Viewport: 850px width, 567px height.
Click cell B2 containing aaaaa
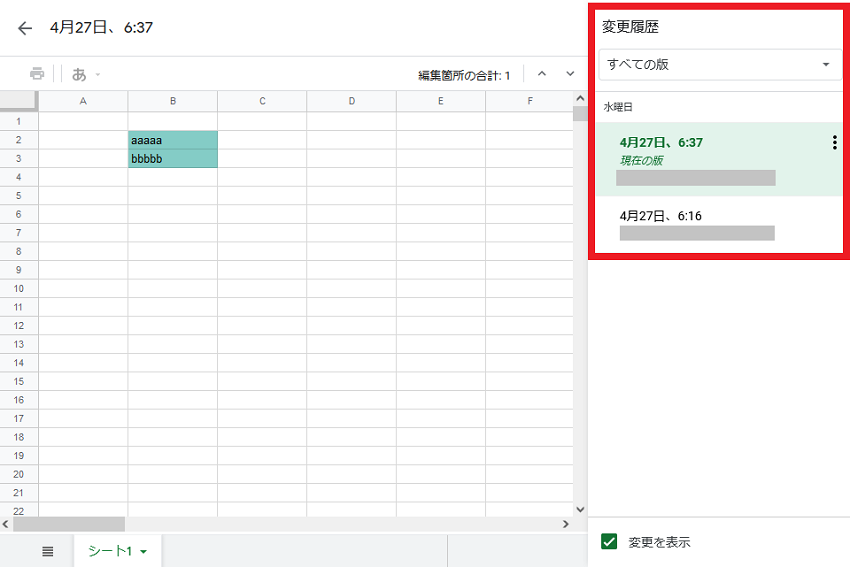point(173,140)
